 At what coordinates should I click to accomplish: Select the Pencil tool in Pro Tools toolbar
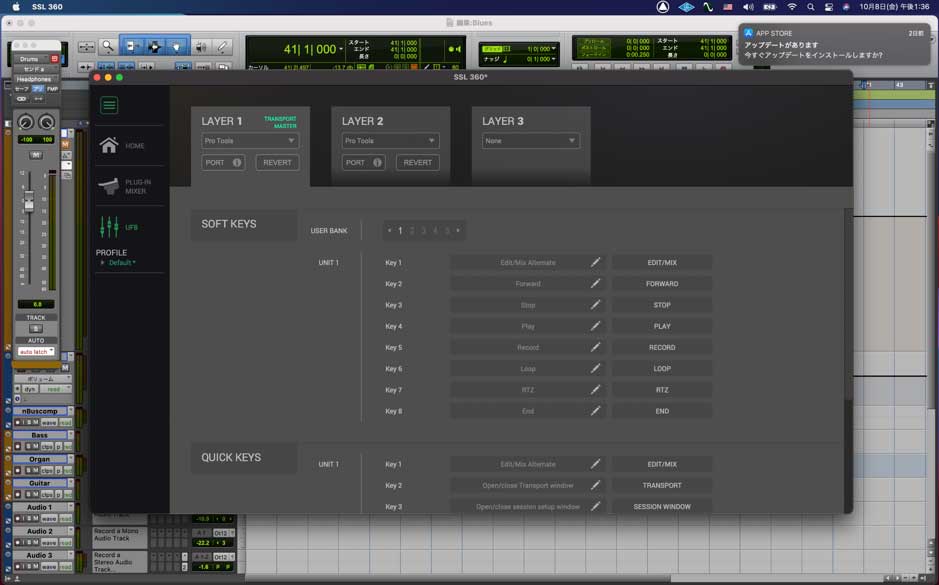point(223,46)
